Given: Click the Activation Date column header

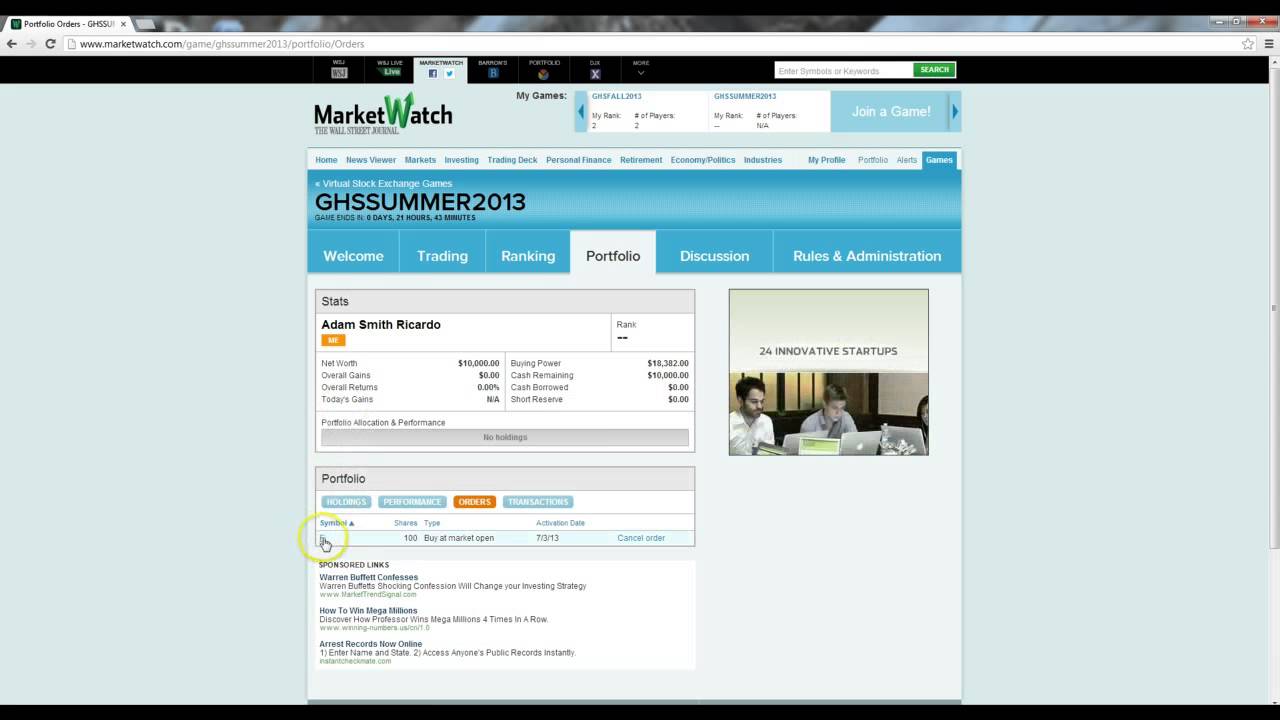Looking at the screenshot, I should pyautogui.click(x=560, y=523).
